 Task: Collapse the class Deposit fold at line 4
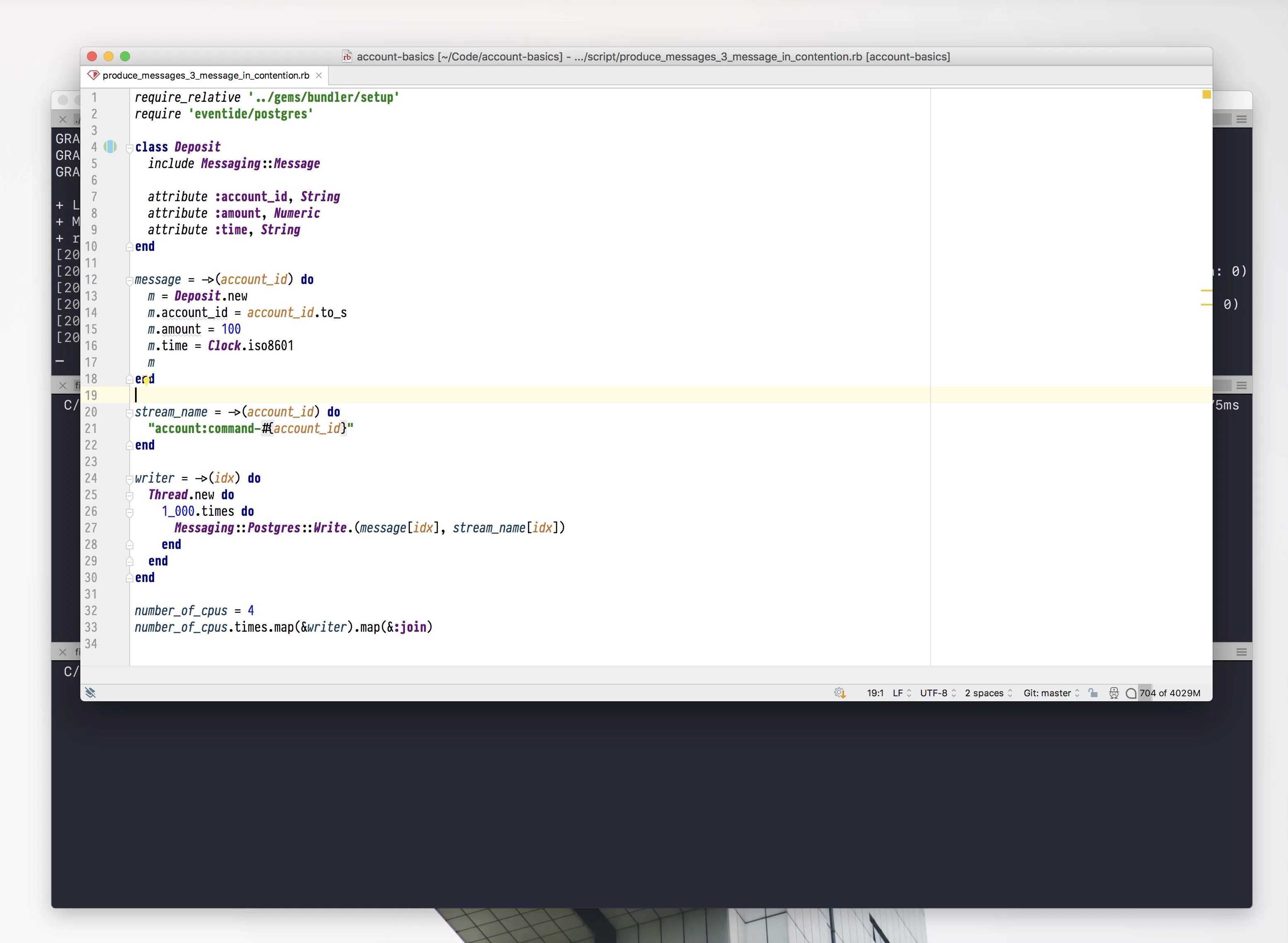click(x=130, y=149)
